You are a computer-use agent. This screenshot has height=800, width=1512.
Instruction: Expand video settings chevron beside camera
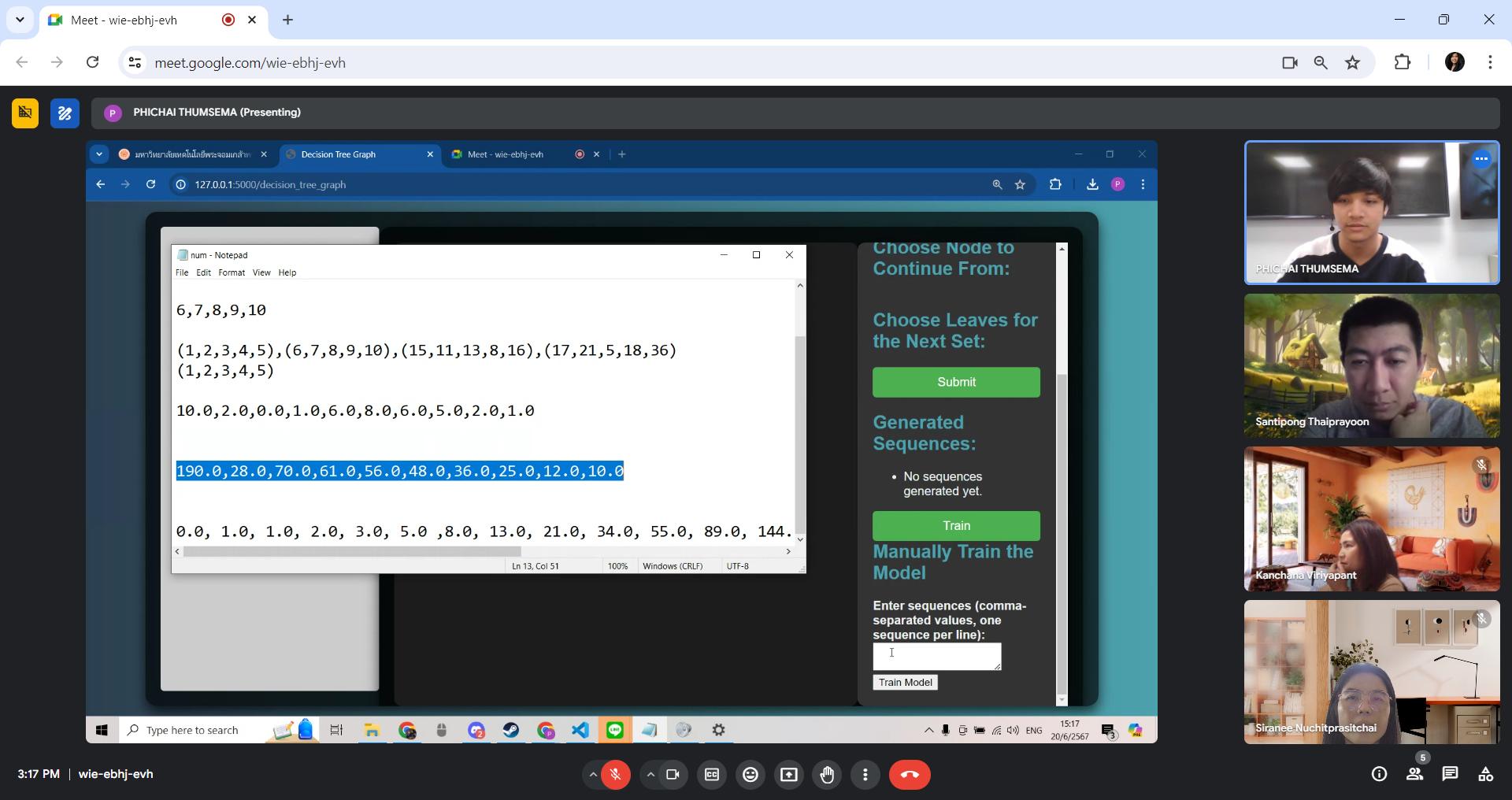tap(650, 775)
